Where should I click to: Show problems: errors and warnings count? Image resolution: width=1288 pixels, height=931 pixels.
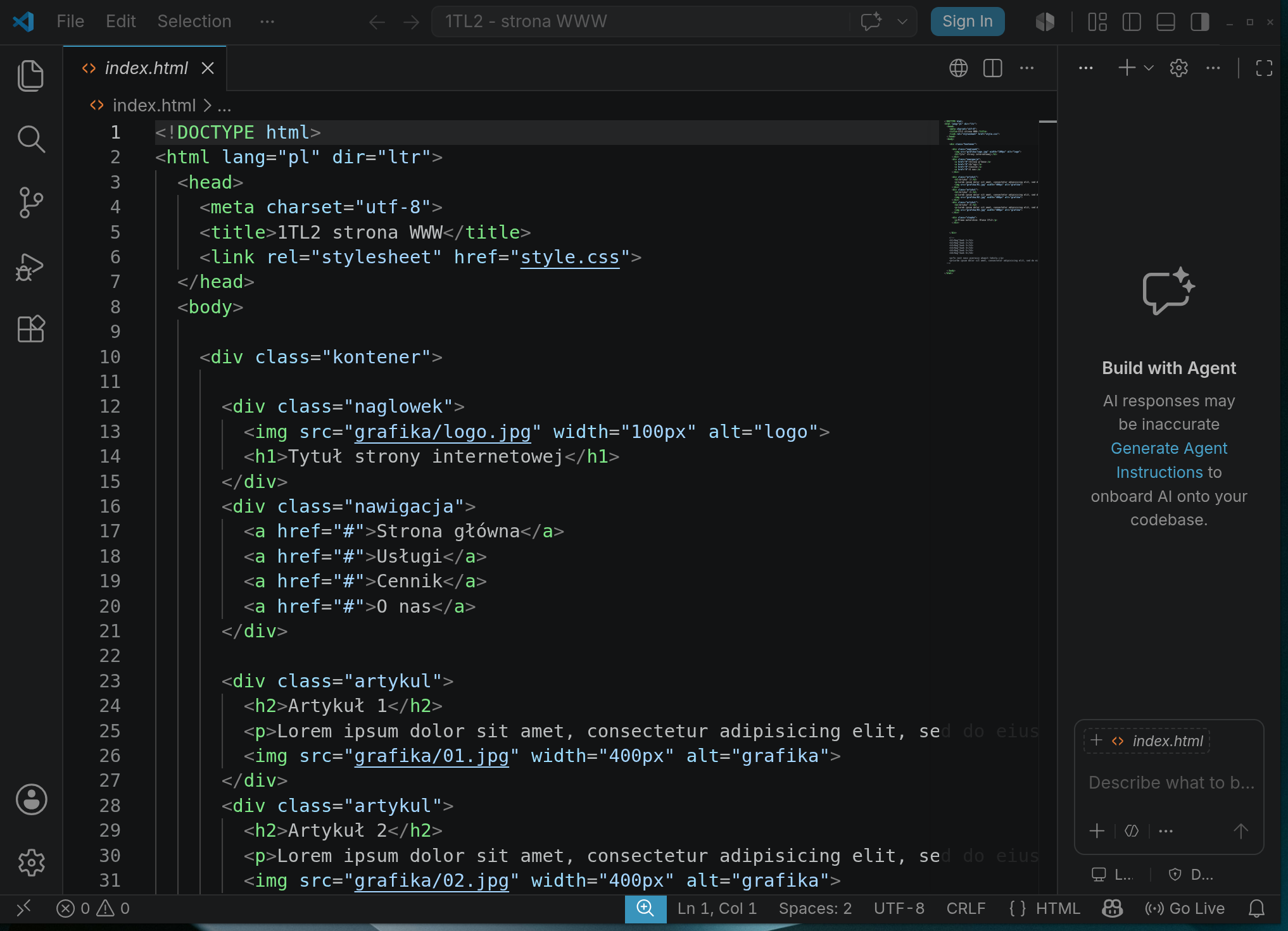[93, 908]
